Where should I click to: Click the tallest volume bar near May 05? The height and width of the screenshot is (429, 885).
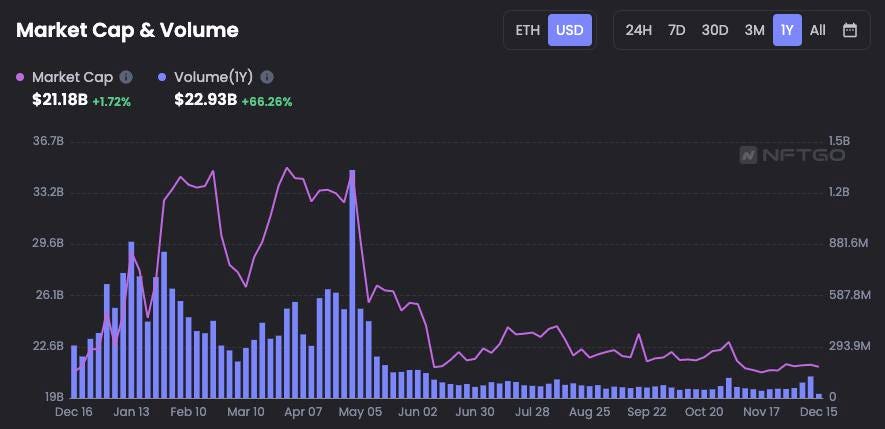tap(352, 283)
